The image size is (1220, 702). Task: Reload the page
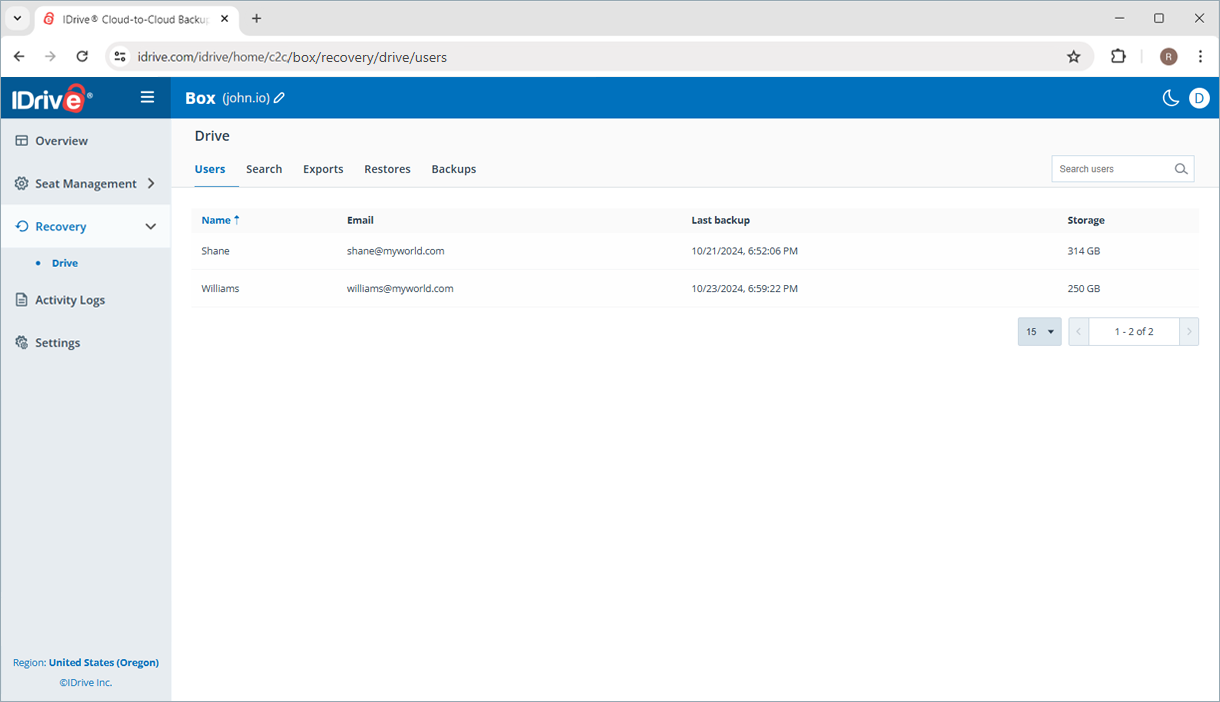coord(83,57)
